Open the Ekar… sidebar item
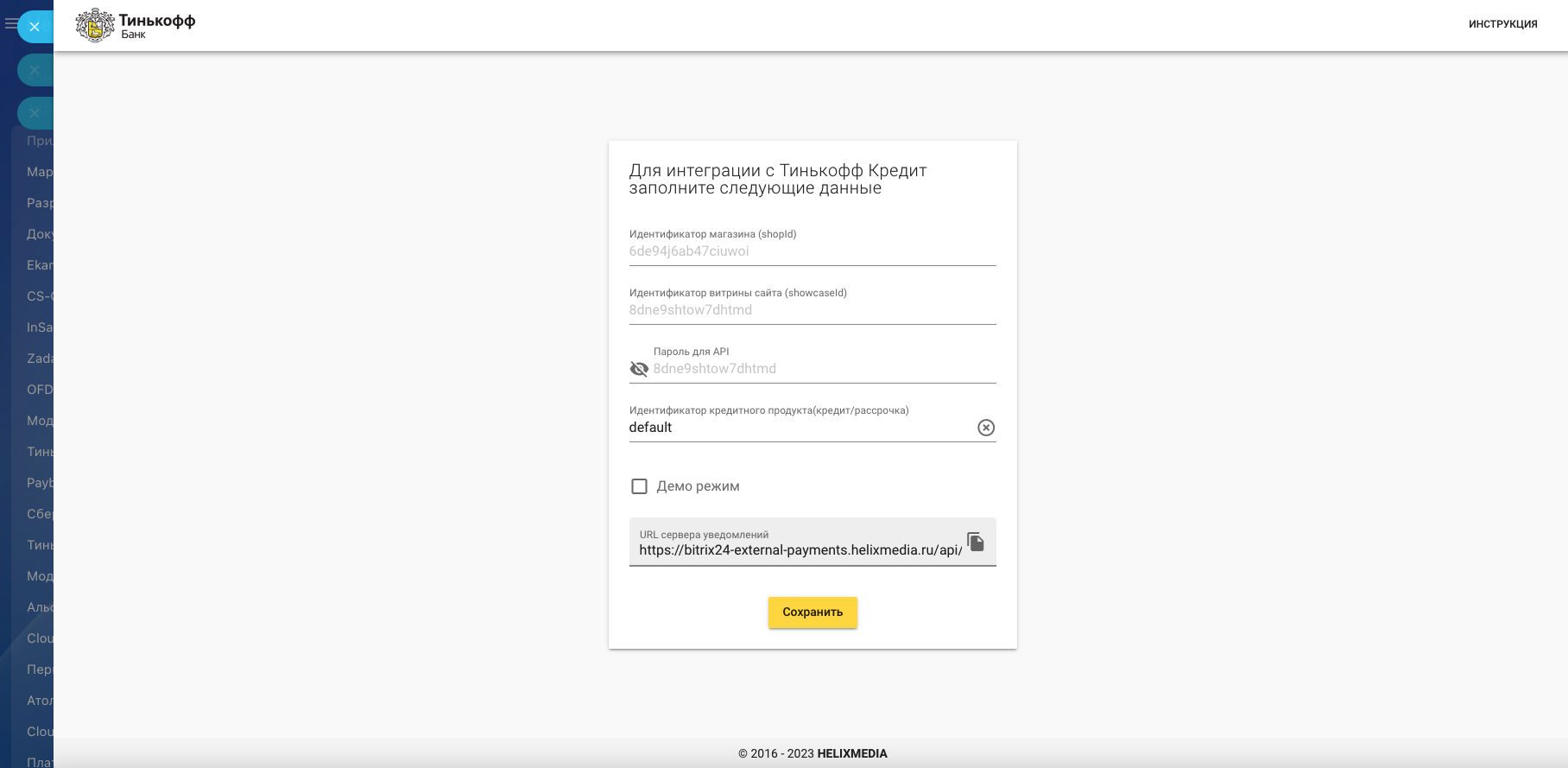This screenshot has height=768, width=1568. [x=40, y=265]
